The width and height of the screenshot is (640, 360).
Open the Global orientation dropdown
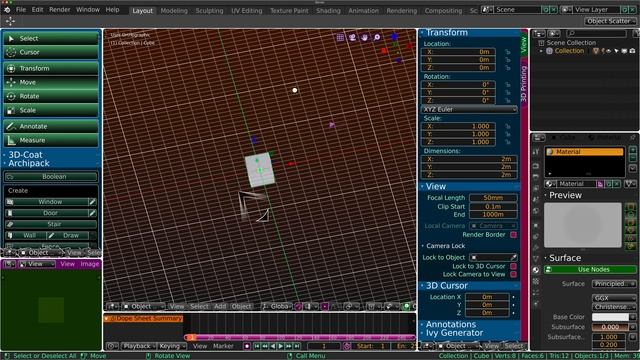(277, 306)
